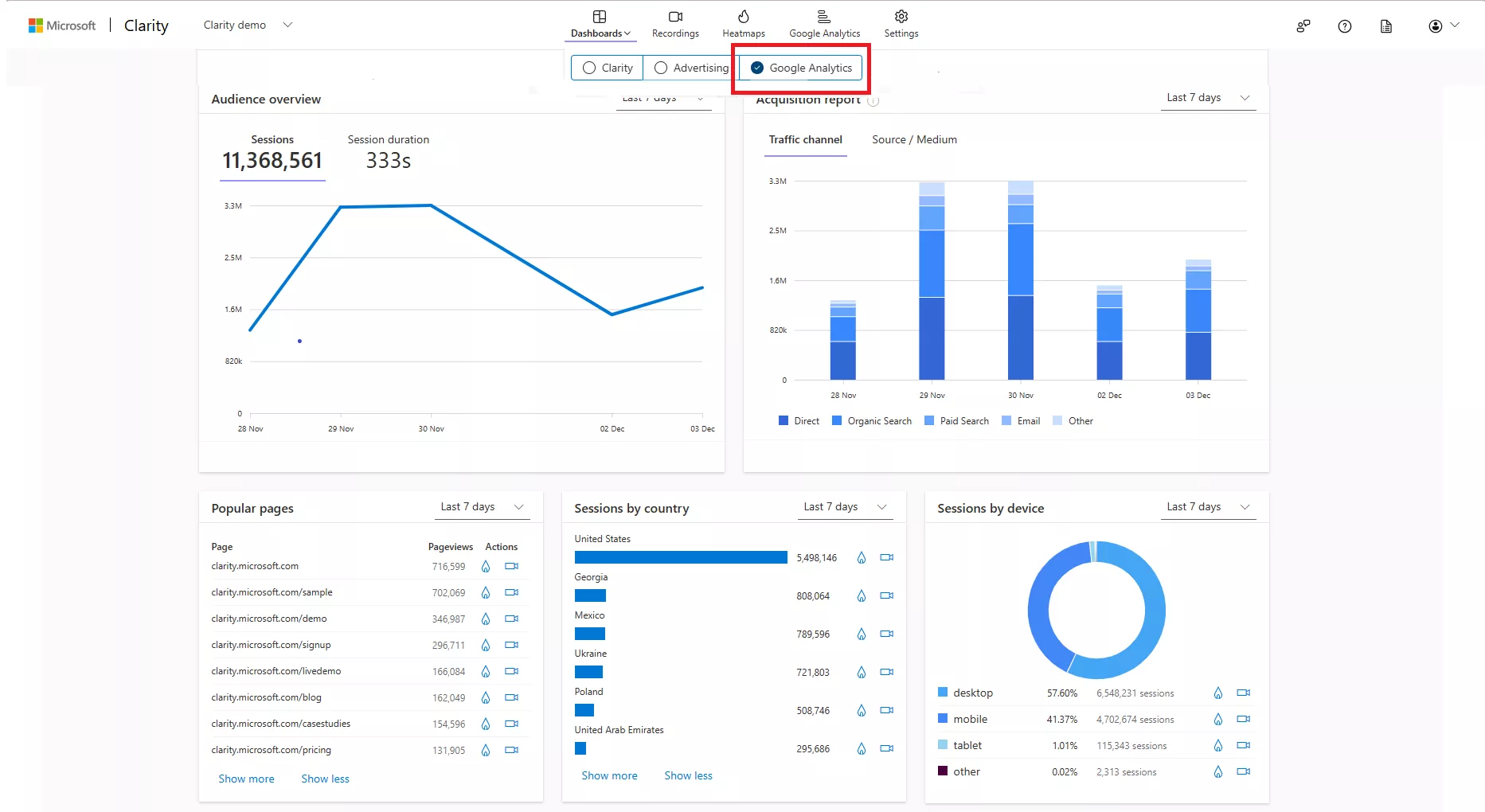View recordings for clarity.microsoft.com page
1485x812 pixels.
coord(512,566)
